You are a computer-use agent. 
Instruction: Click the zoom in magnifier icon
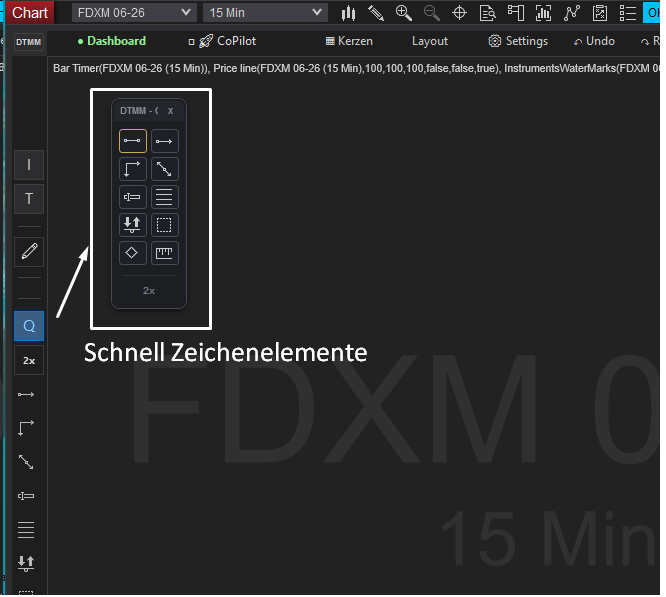click(404, 13)
